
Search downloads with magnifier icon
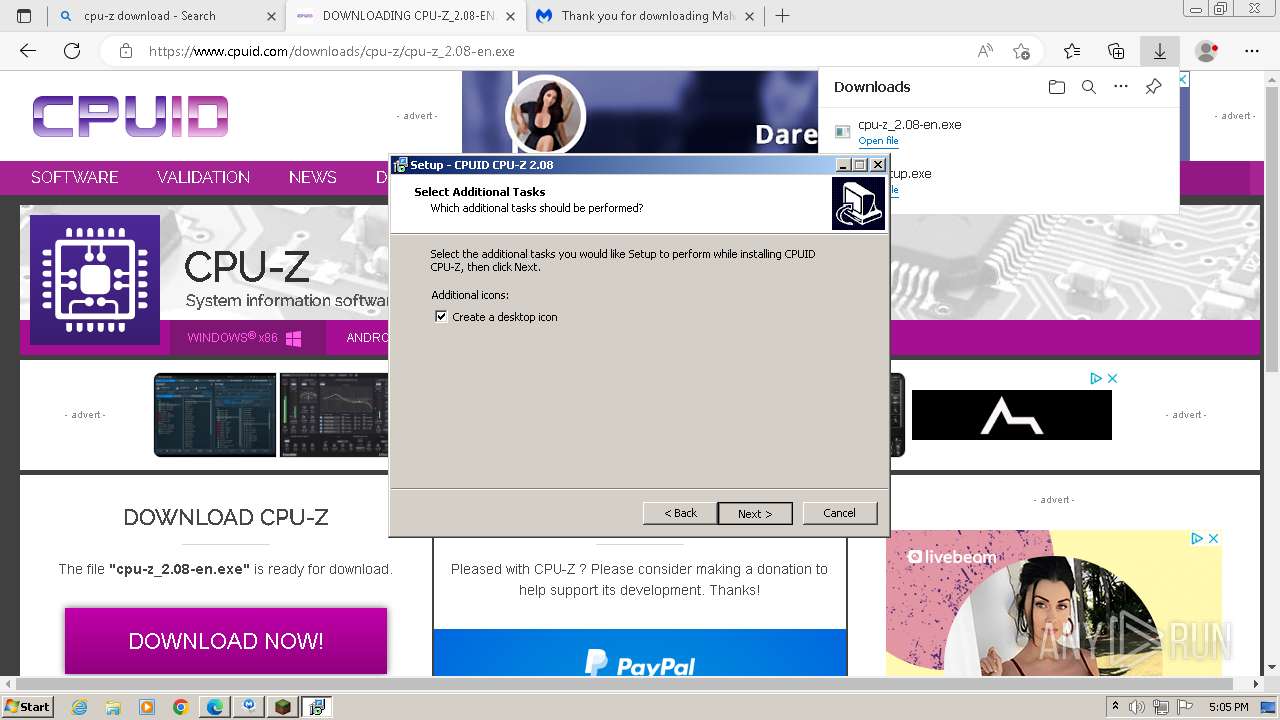pyautogui.click(x=1089, y=87)
